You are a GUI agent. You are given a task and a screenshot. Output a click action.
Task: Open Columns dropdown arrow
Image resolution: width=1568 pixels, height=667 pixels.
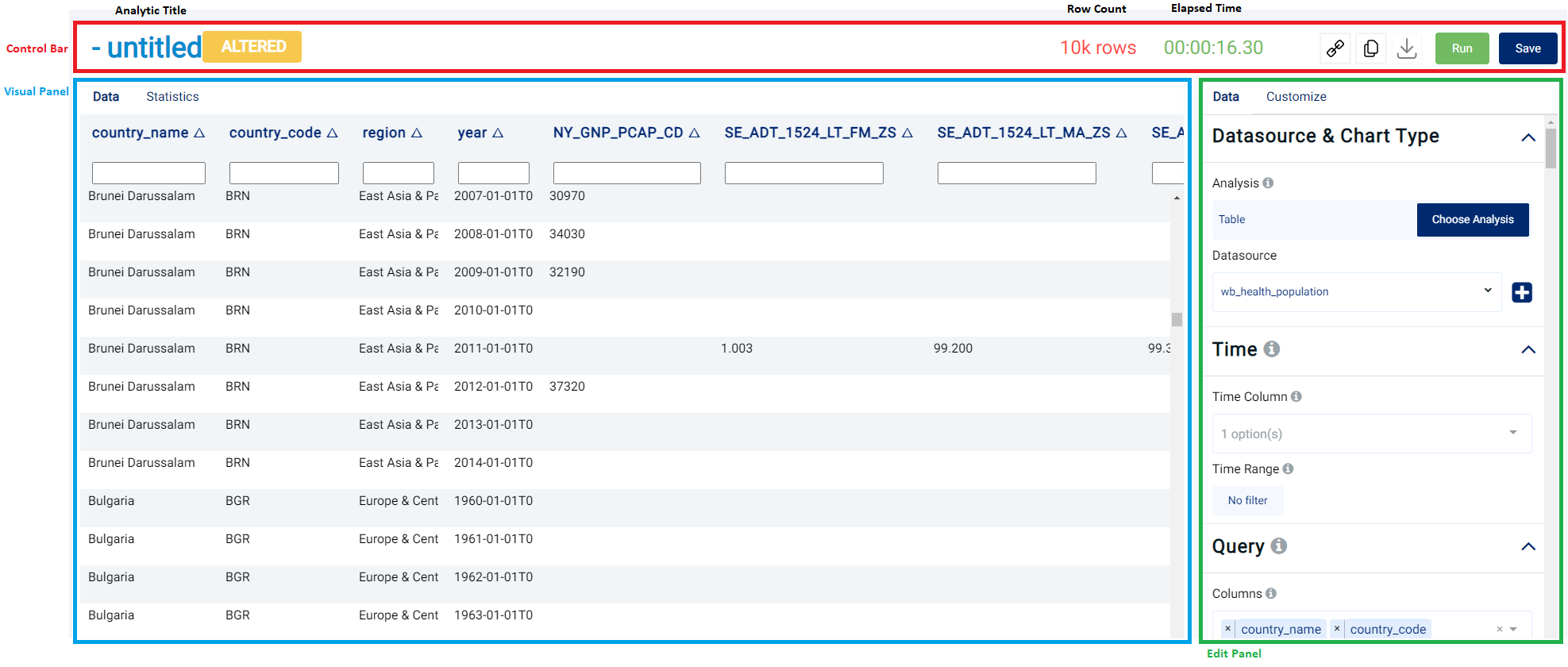pos(1513,630)
